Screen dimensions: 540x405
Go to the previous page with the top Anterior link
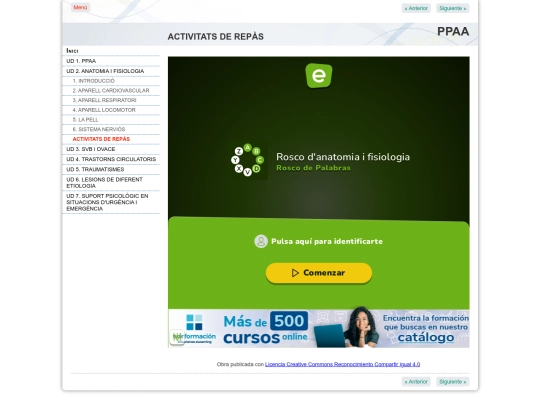(x=416, y=8)
